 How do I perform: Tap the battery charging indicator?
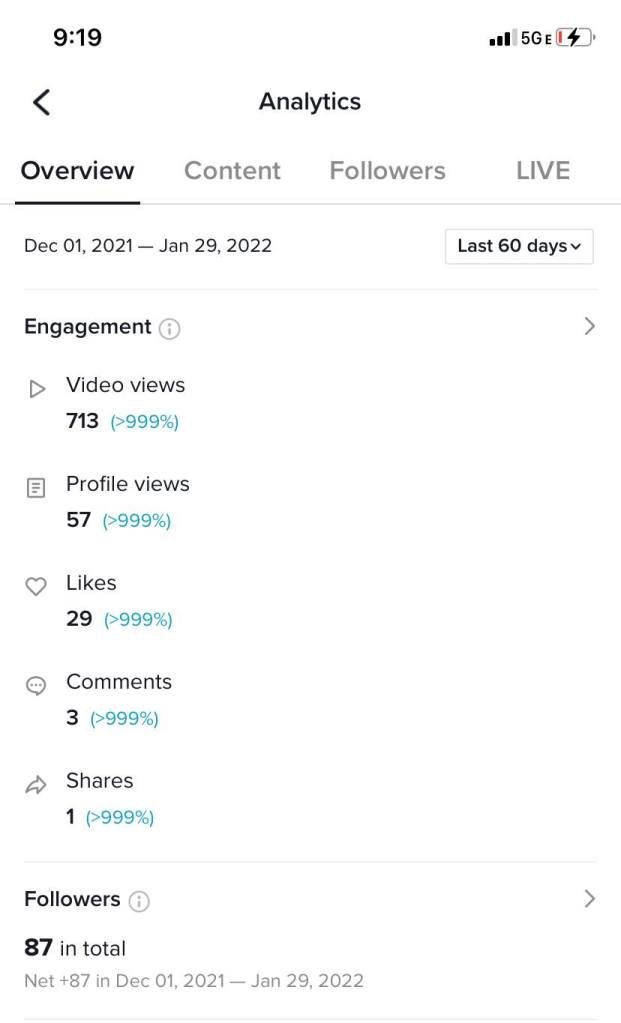(x=575, y=38)
